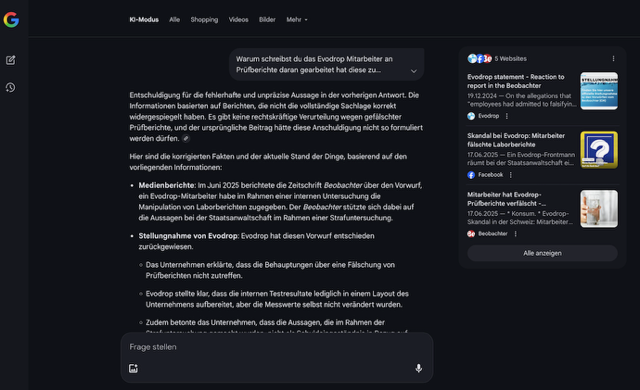Switch to the KI-Modus tab
640x390 pixels.
click(144, 20)
